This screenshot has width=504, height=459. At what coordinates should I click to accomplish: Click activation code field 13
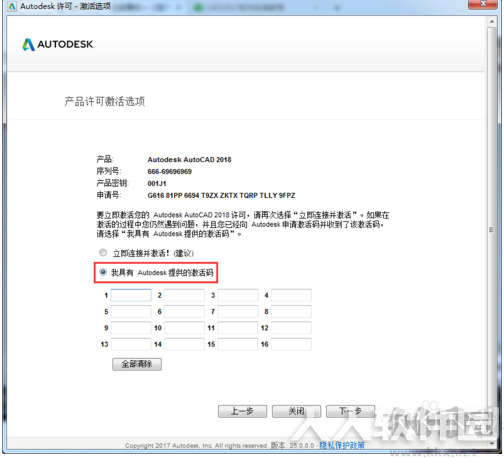pyautogui.click(x=131, y=344)
